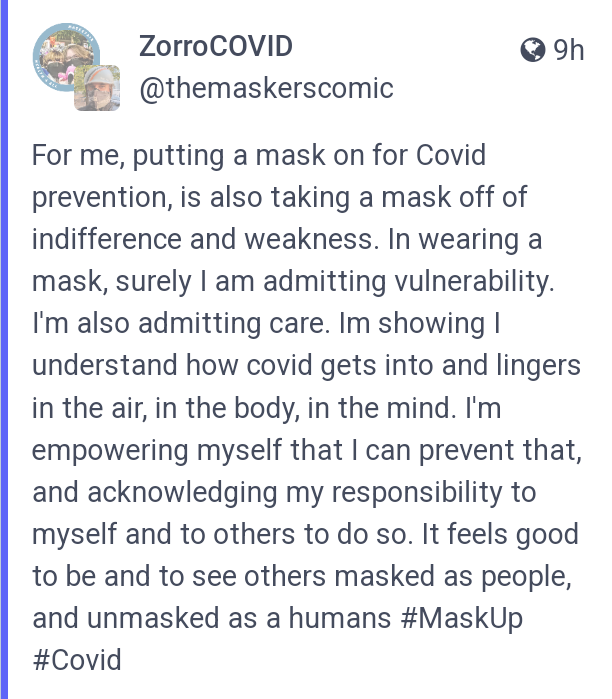Screen dimensions: 612x699
Task: Click the line starting "empowering myself that"
Action: pos(307,450)
